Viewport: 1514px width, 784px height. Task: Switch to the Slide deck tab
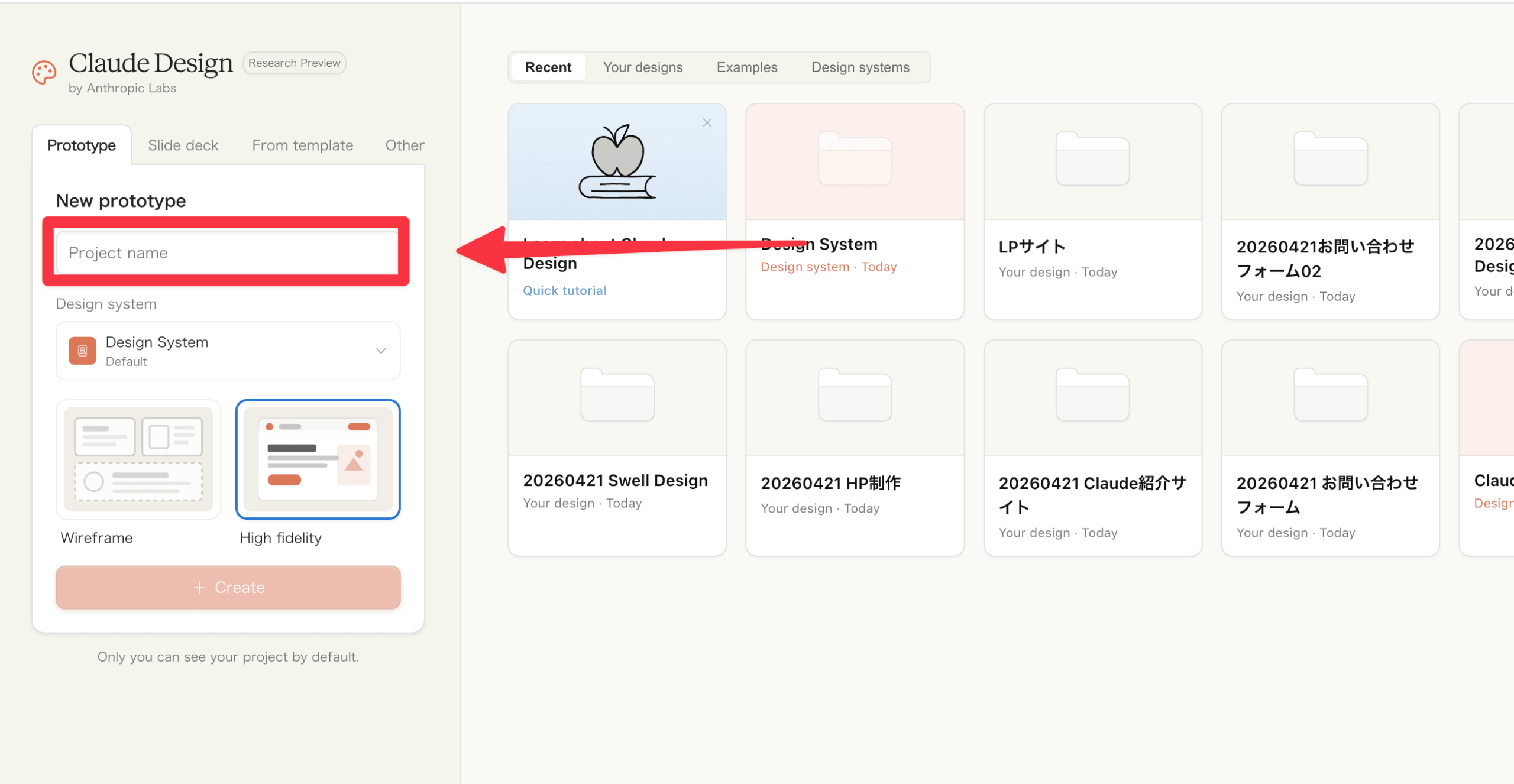[183, 145]
